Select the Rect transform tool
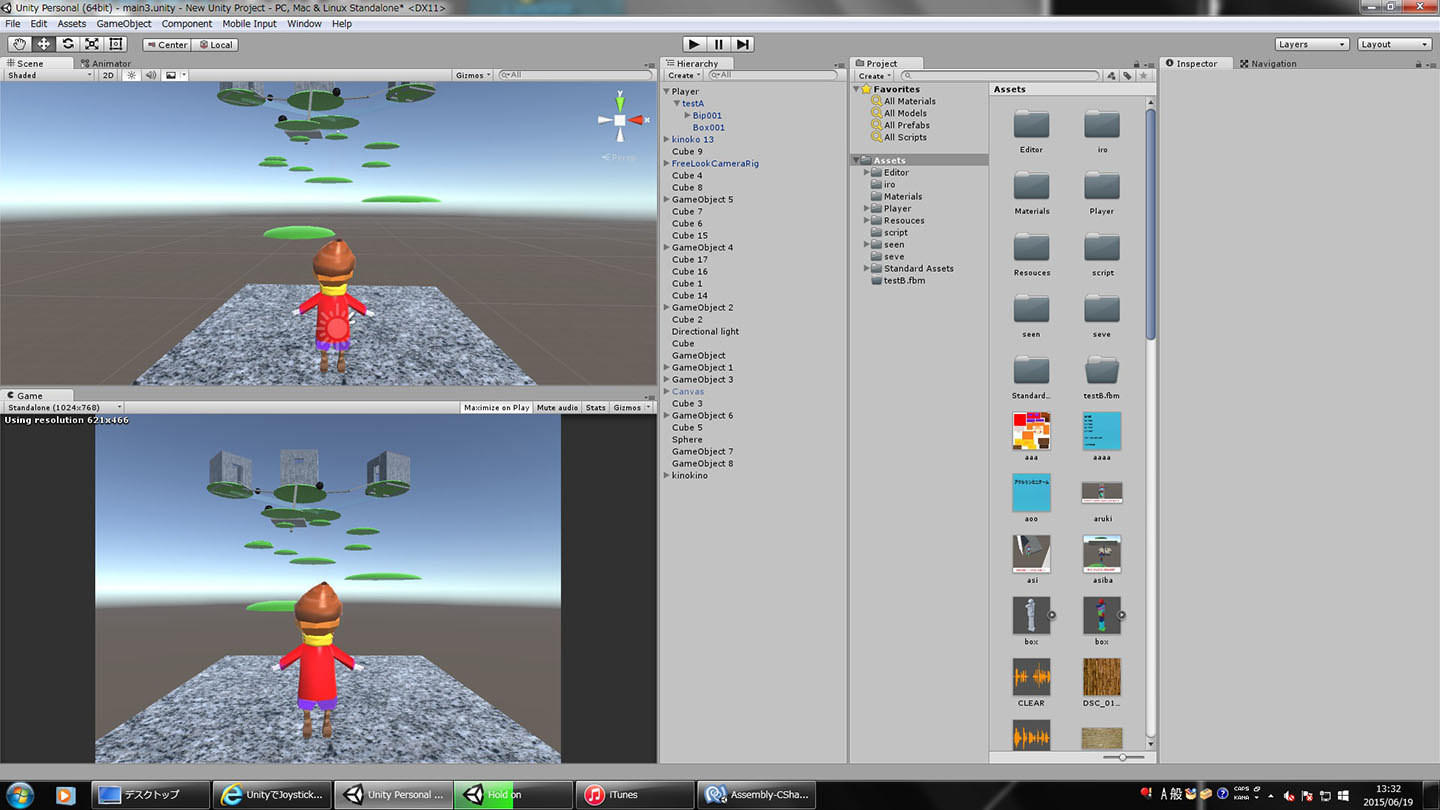This screenshot has width=1440, height=810. click(x=116, y=44)
